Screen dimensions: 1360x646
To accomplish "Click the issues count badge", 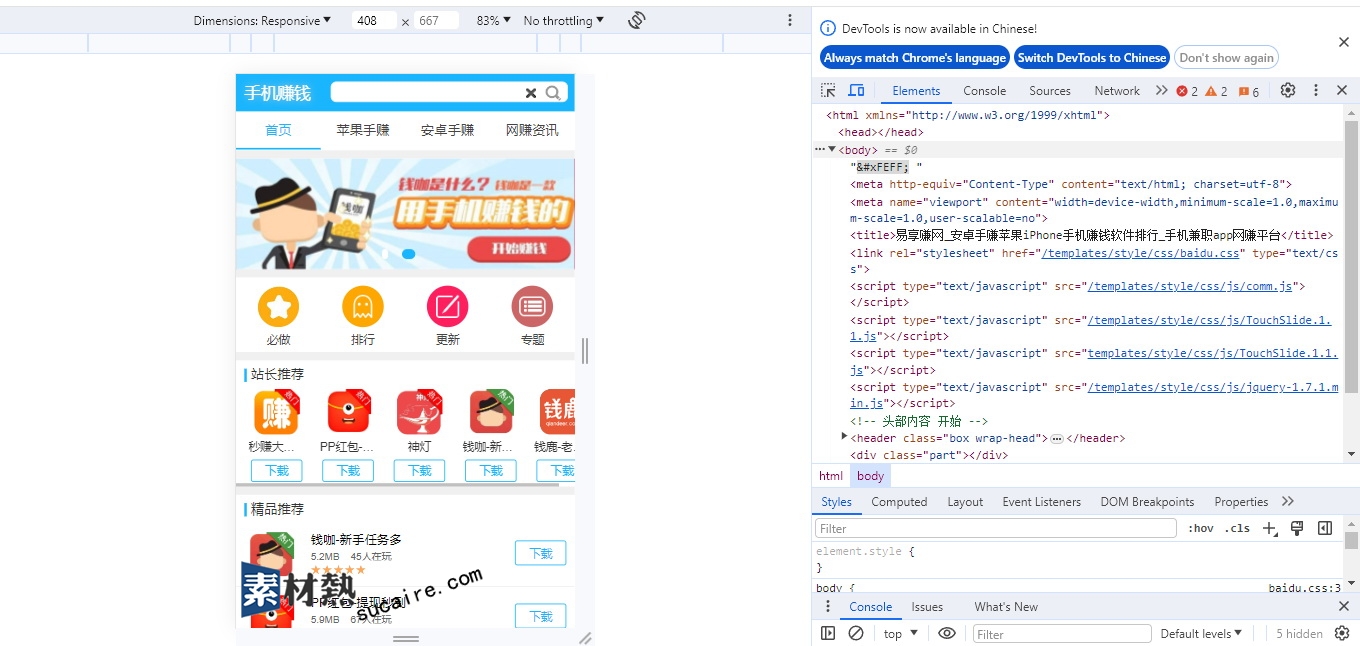I will point(1249,91).
